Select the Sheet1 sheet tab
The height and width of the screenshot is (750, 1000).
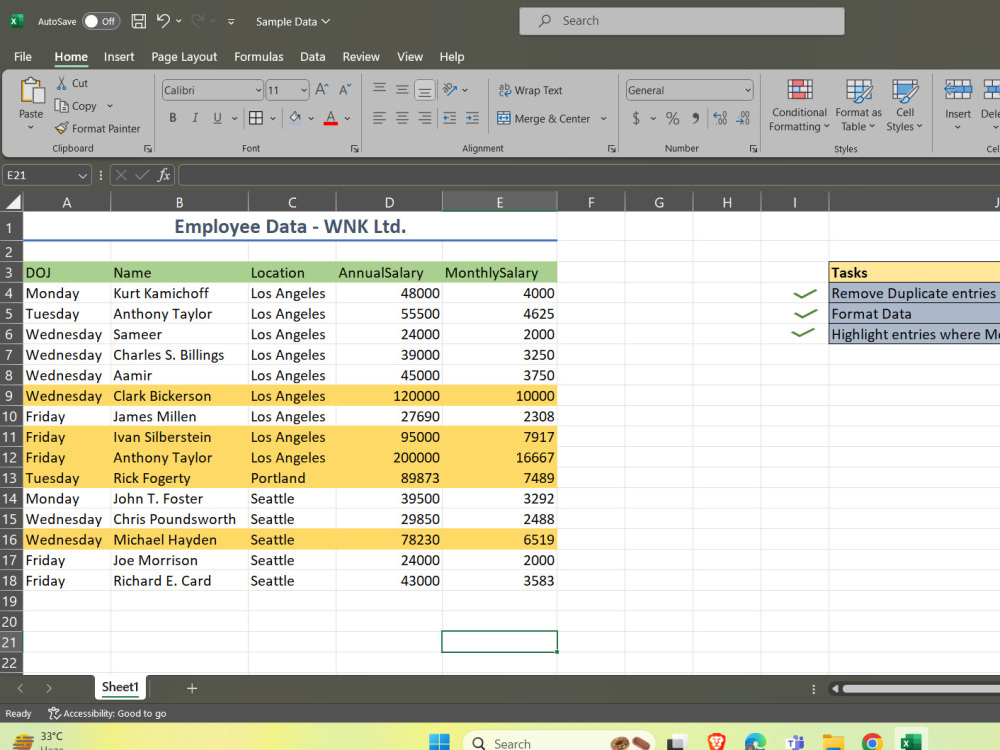120,687
